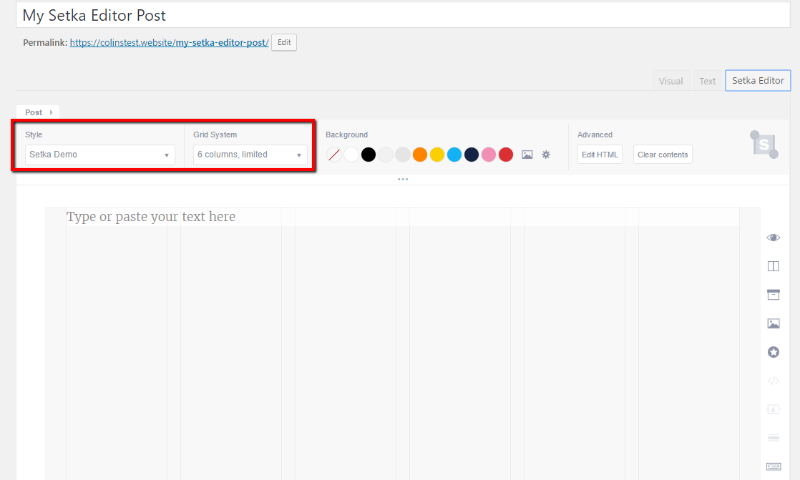This screenshot has width=800, height=480.
Task: Open the preview eye icon in sidebar
Action: (773, 238)
